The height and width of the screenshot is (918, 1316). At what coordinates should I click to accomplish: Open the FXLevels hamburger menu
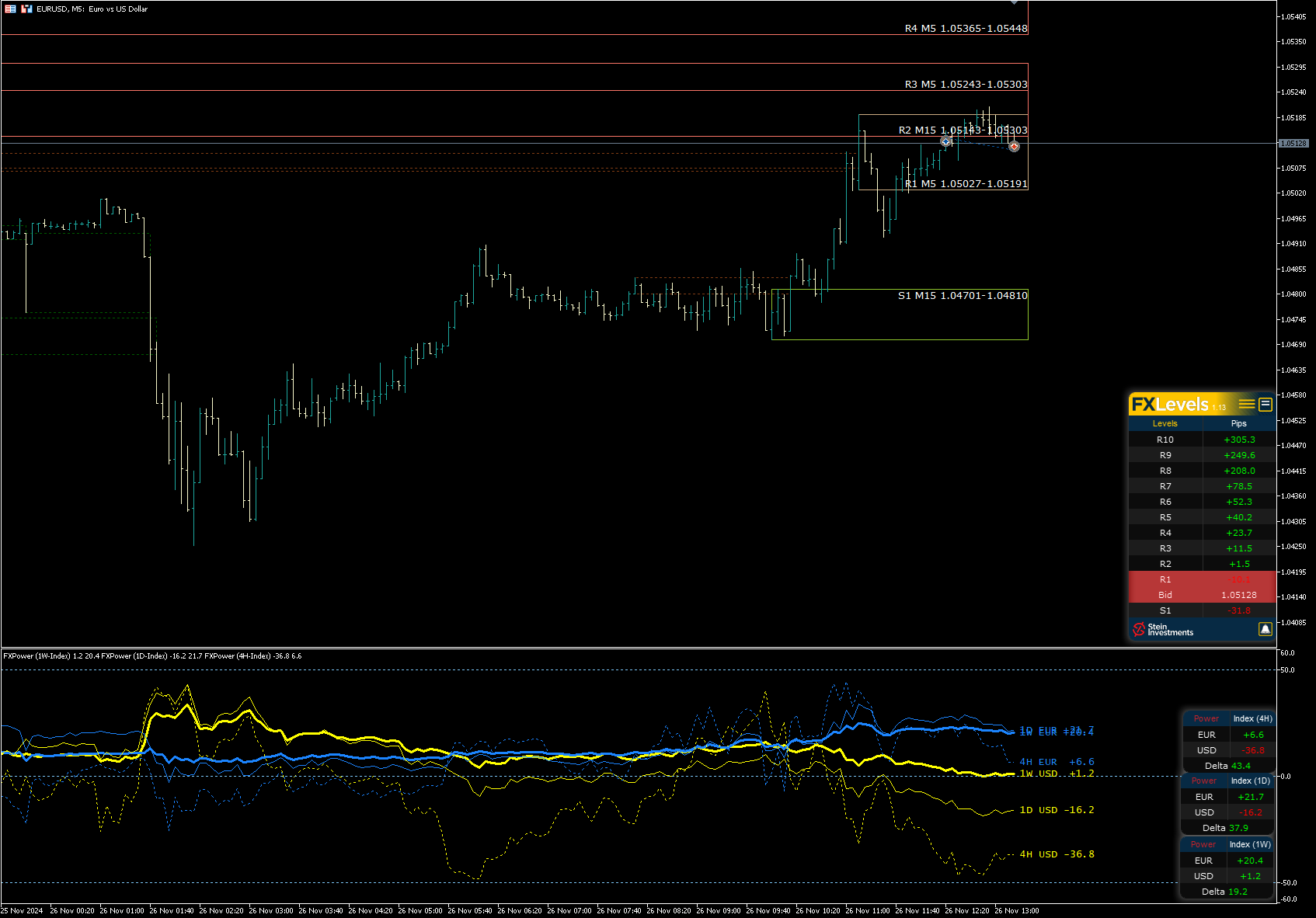tap(1247, 404)
